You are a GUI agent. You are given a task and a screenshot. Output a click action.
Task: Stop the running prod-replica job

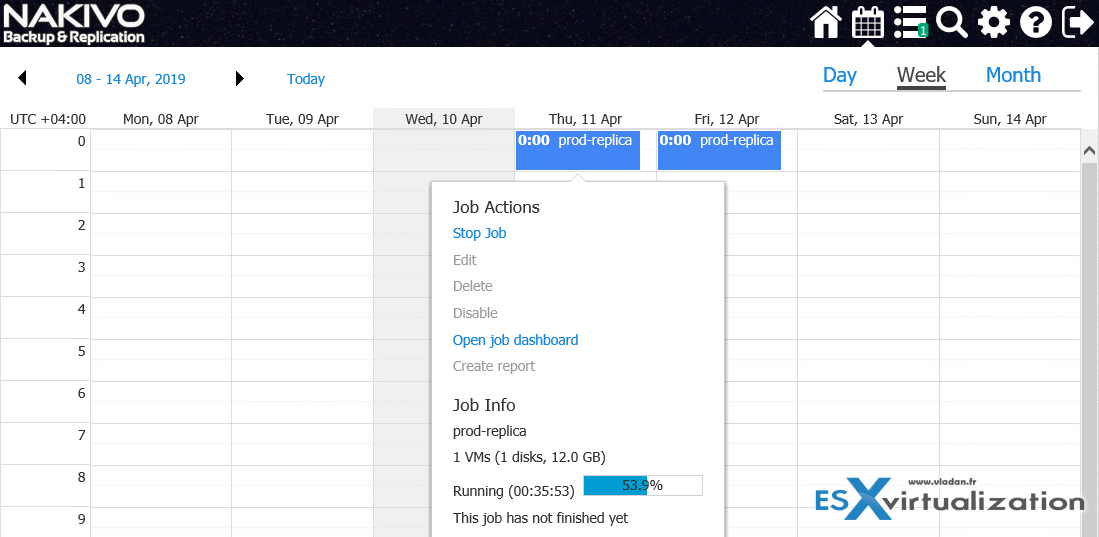479,233
